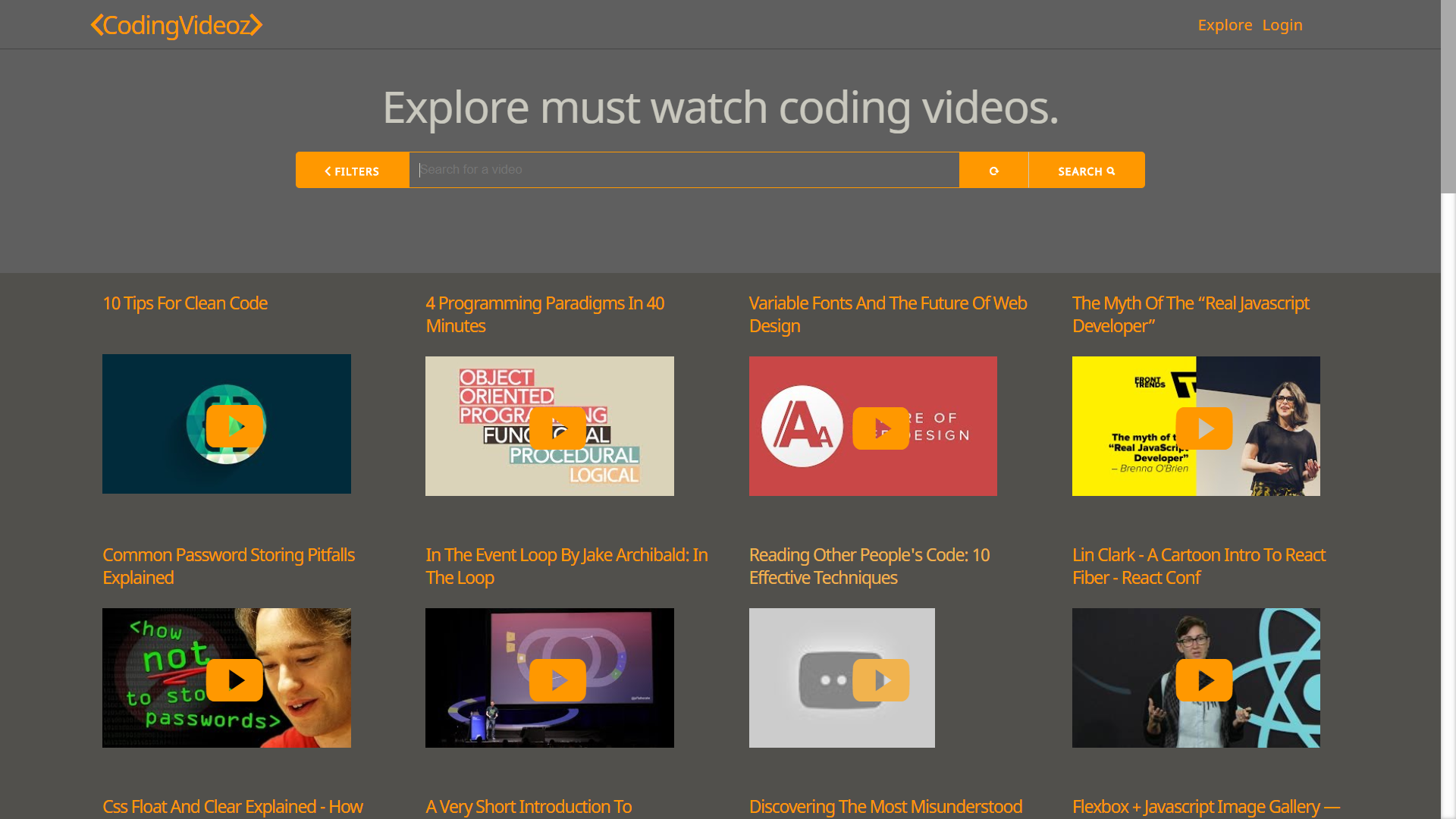The height and width of the screenshot is (819, 1456).
Task: Focus the Search for a video field
Action: [682, 170]
